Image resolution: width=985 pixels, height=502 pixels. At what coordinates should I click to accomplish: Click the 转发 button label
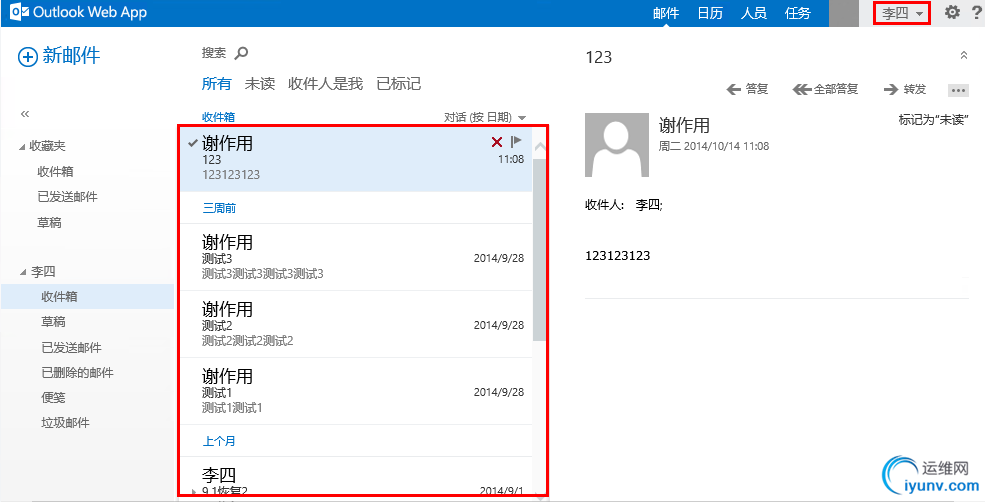(x=915, y=90)
